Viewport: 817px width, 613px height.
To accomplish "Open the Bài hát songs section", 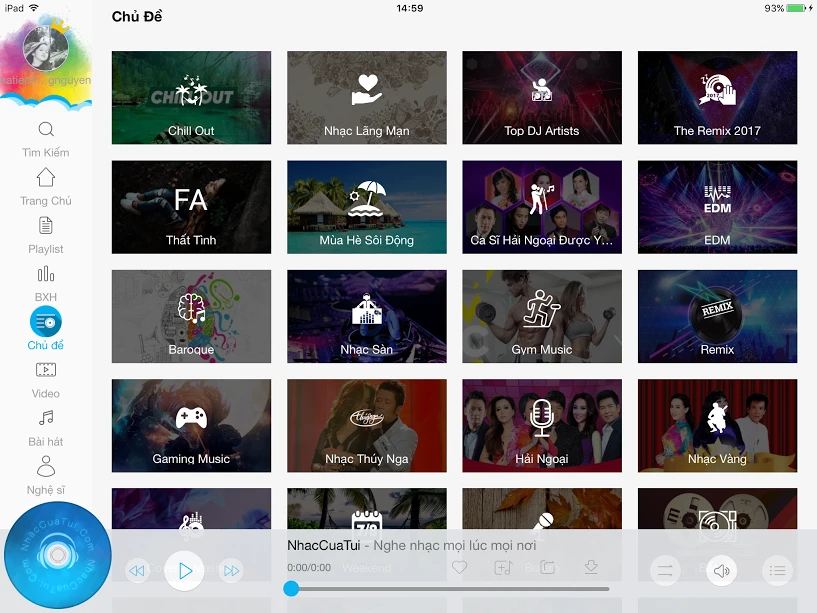I will click(46, 425).
